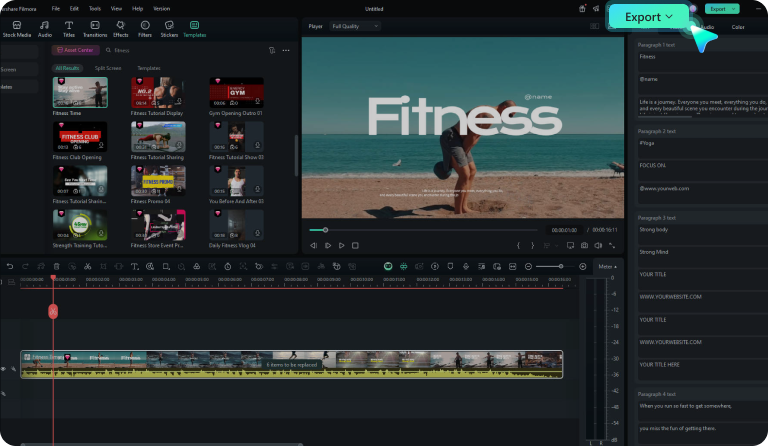This screenshot has width=768, height=446.
Task: Take a snapshot with the camera icon
Action: [x=584, y=245]
